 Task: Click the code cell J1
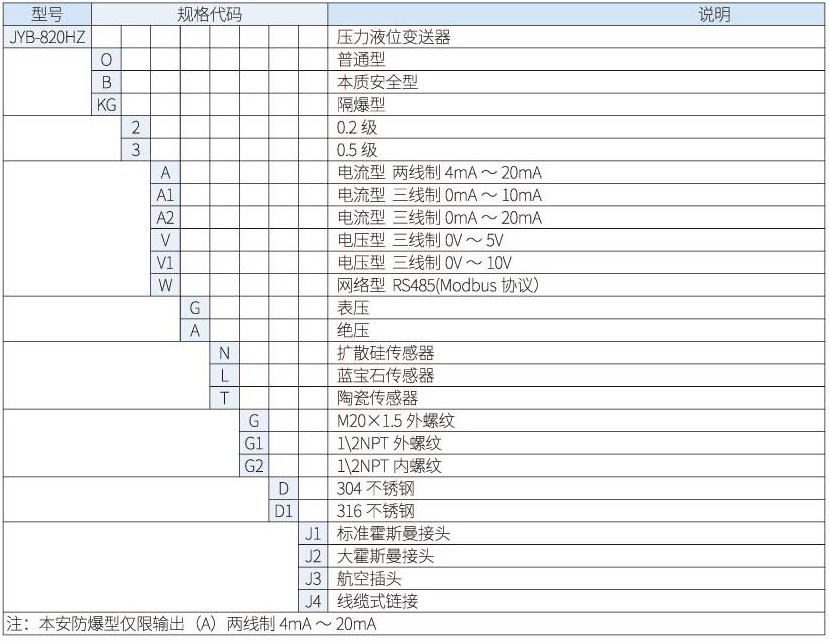coord(313,534)
